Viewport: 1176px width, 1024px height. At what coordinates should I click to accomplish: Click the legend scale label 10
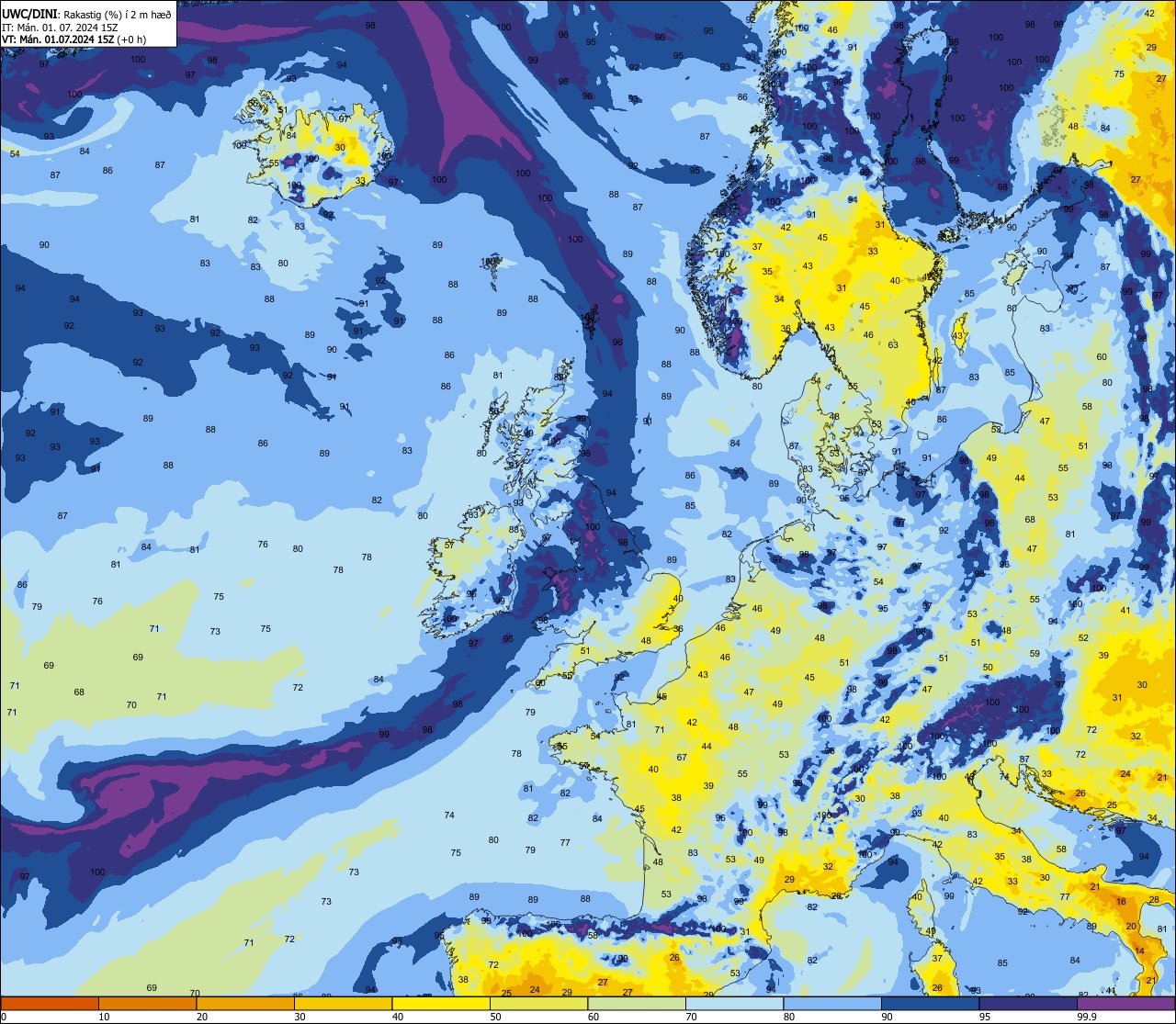[104, 1017]
